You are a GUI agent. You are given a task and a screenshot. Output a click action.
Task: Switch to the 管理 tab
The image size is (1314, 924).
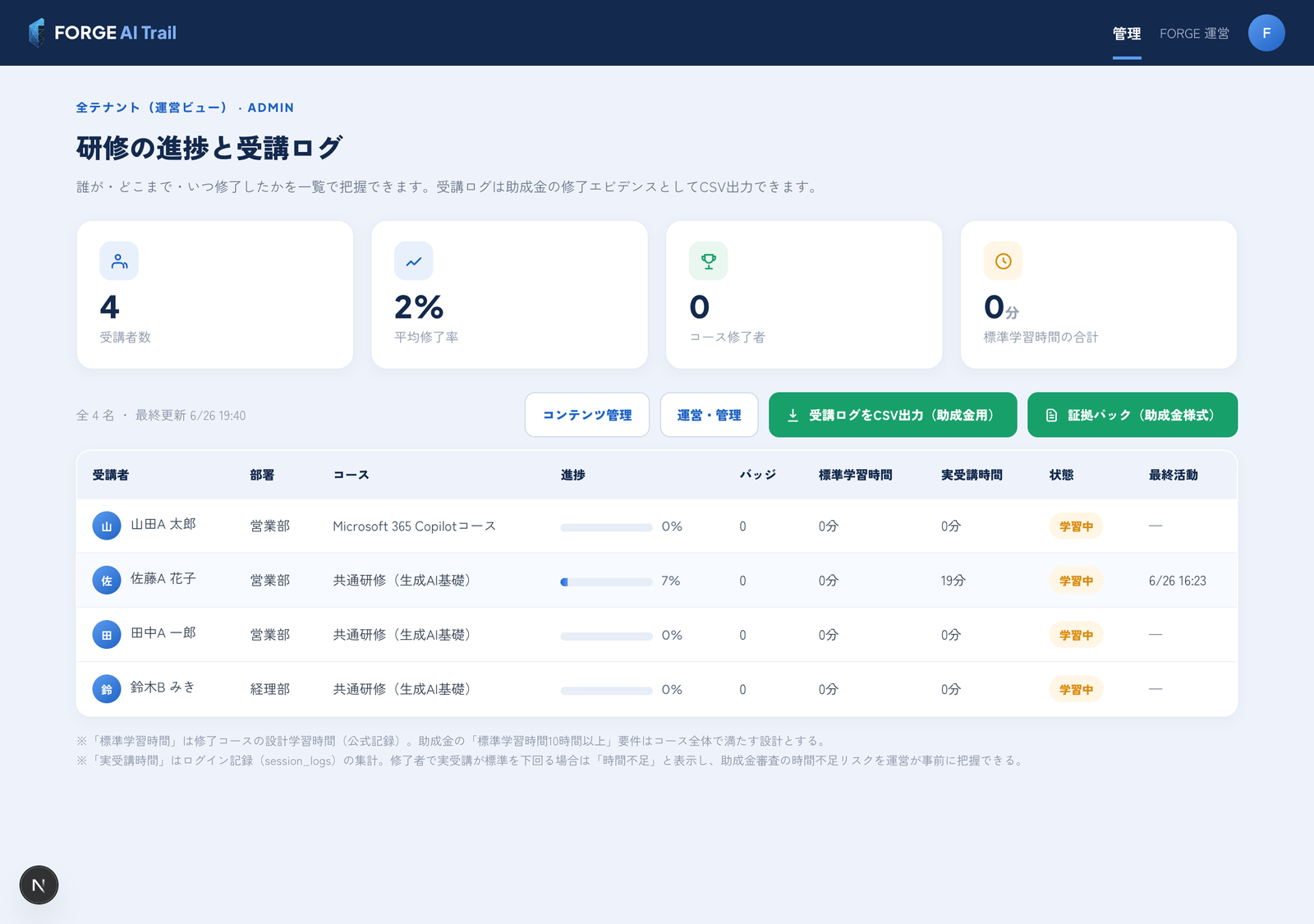click(x=1127, y=34)
